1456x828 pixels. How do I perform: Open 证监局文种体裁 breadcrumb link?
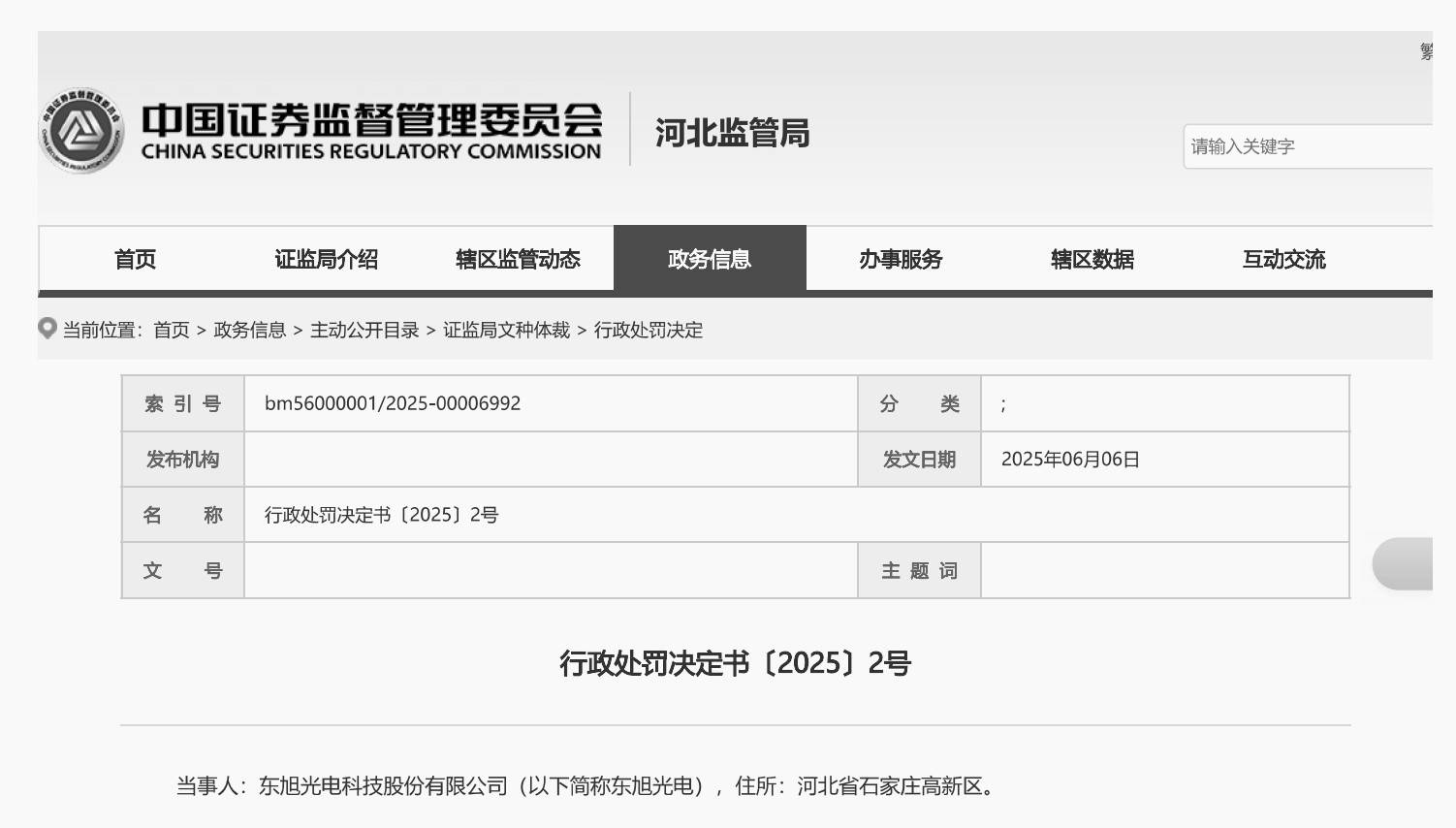point(506,330)
